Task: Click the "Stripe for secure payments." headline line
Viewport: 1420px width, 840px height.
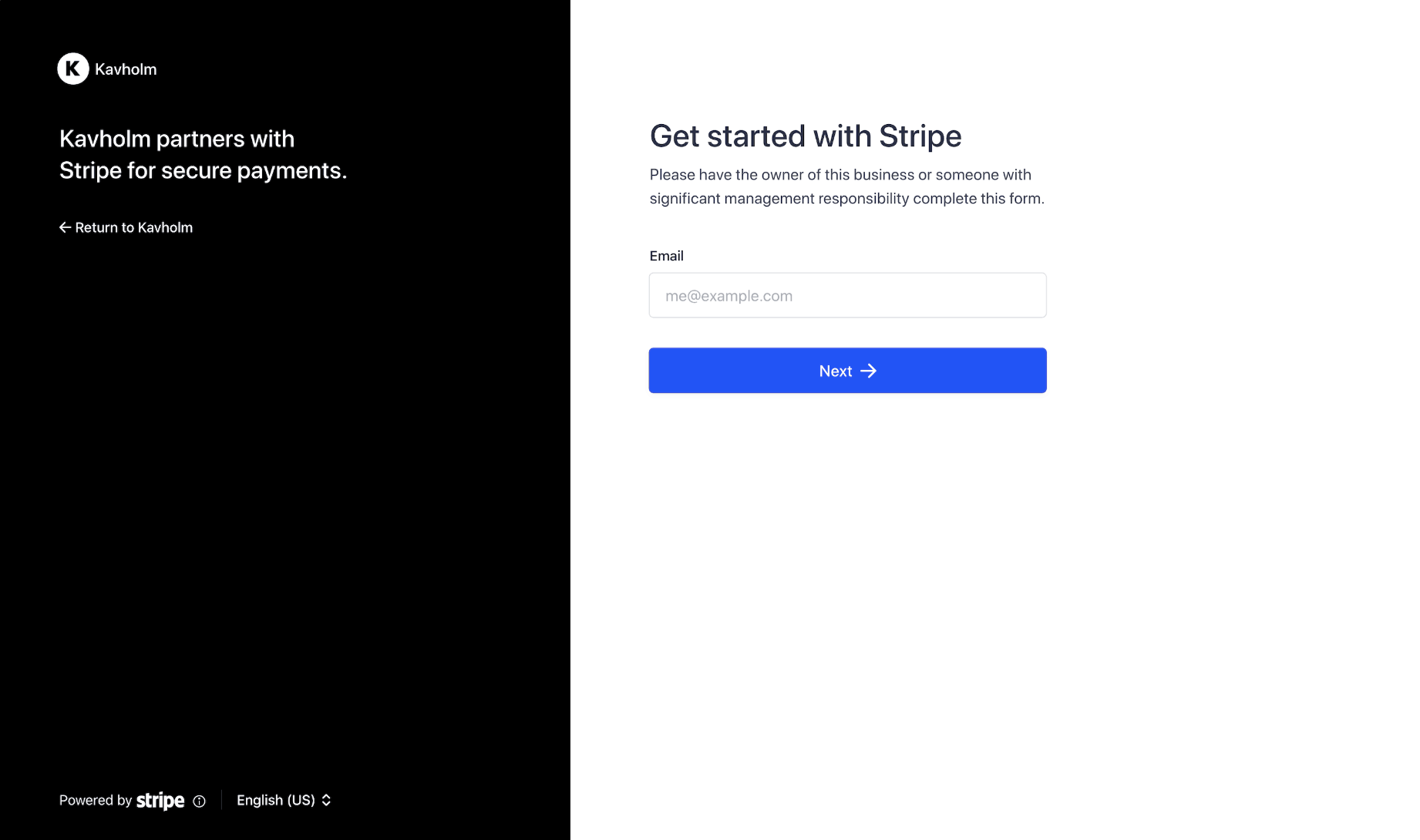Action: [203, 170]
